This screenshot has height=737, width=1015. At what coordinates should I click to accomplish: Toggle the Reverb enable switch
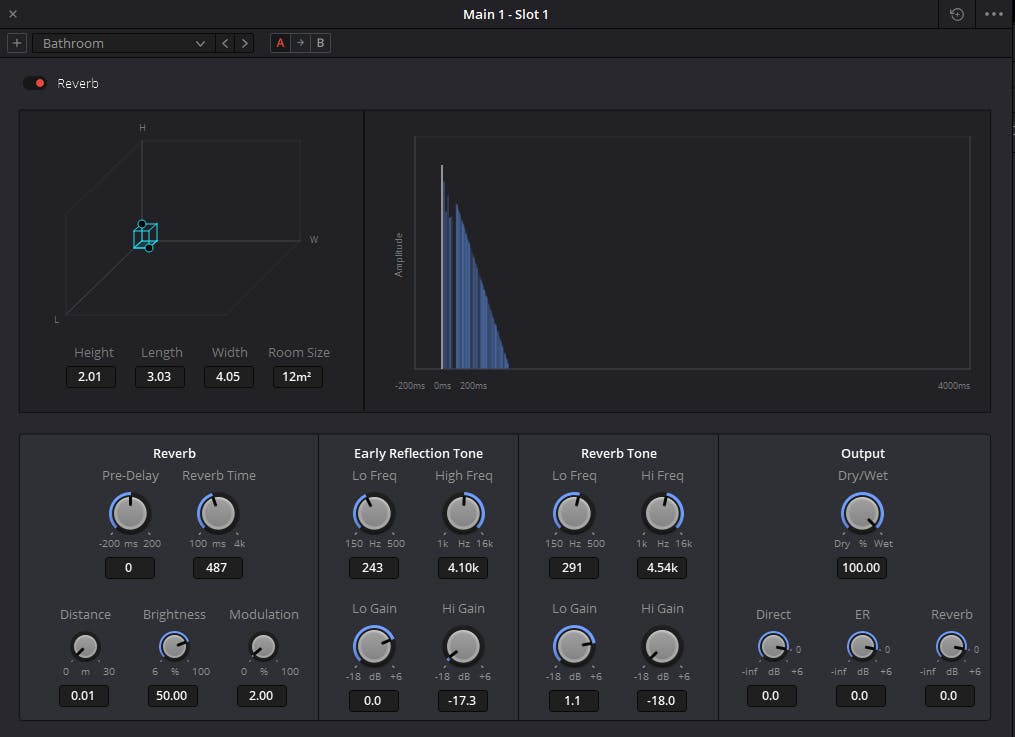(x=34, y=83)
